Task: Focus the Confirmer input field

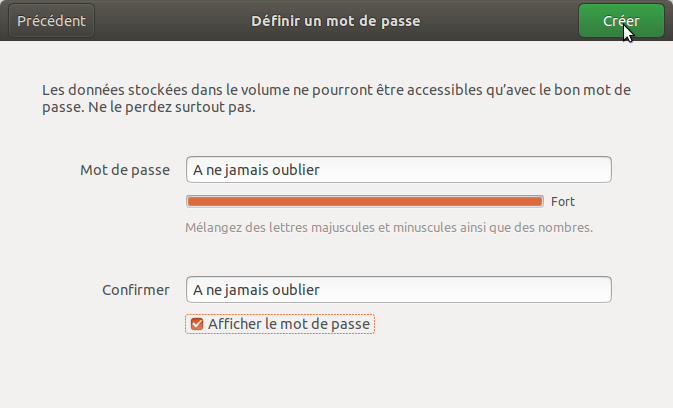Action: (398, 290)
